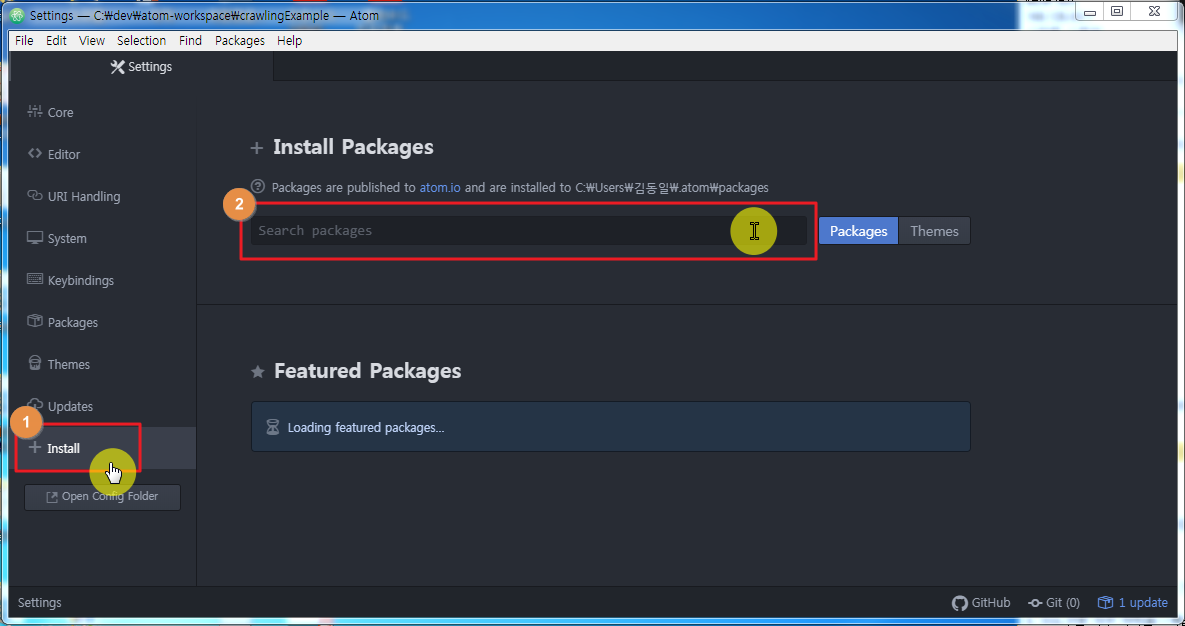
Task: Open the Selection menu
Action: (141, 41)
